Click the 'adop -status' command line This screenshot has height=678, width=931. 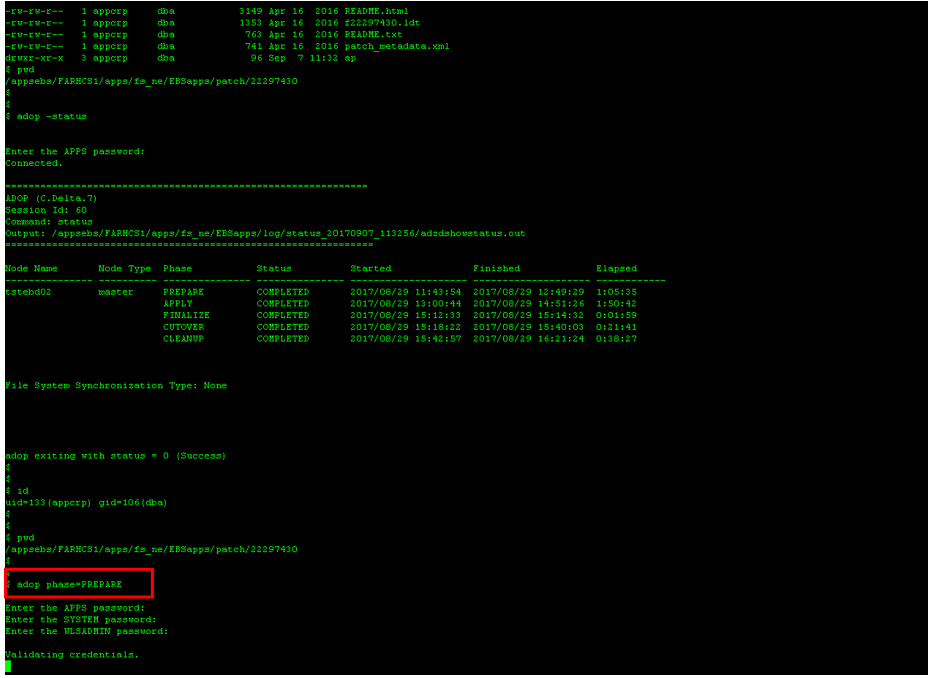click(x=46, y=116)
